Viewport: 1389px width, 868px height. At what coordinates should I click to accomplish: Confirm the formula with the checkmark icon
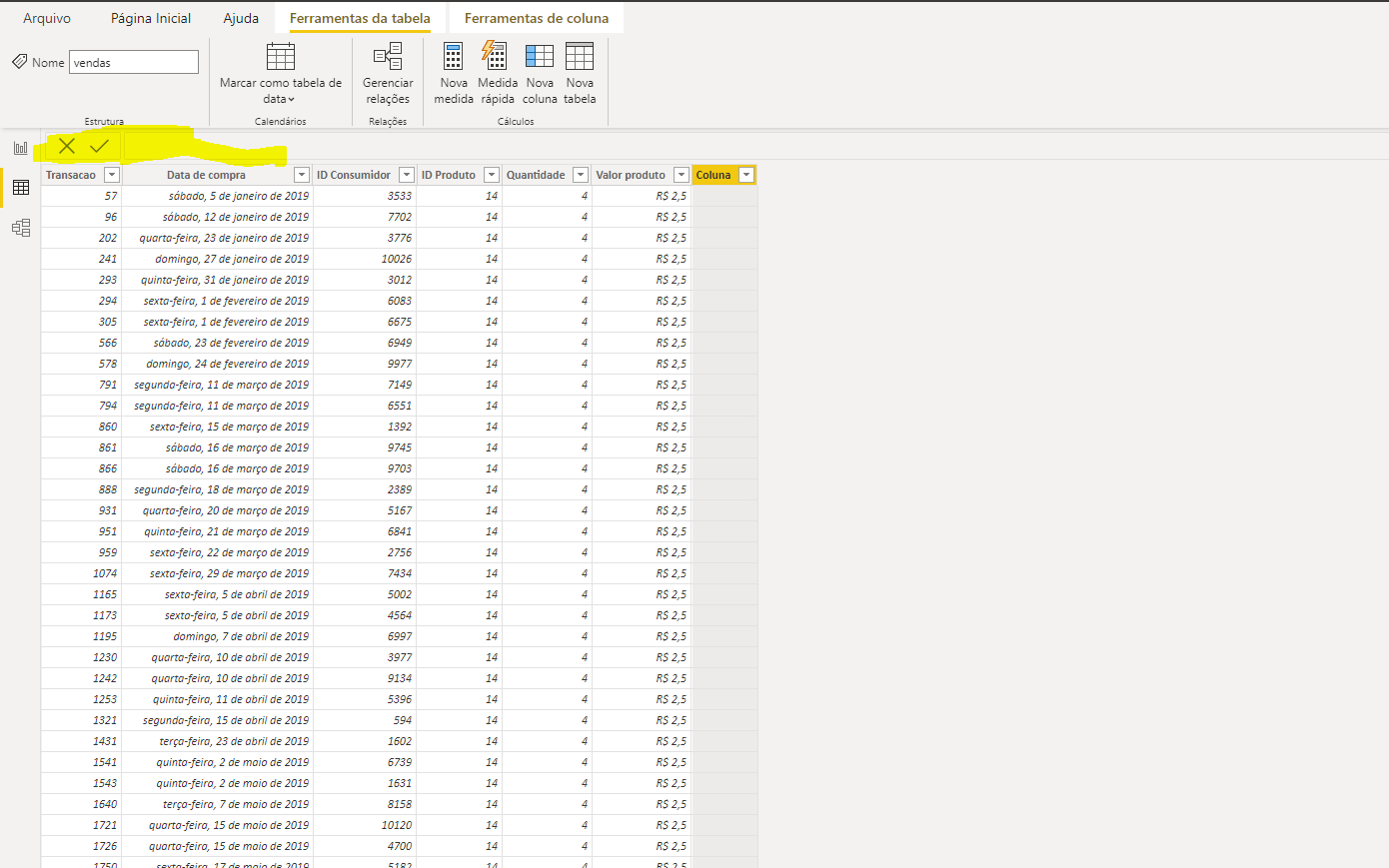(x=99, y=146)
